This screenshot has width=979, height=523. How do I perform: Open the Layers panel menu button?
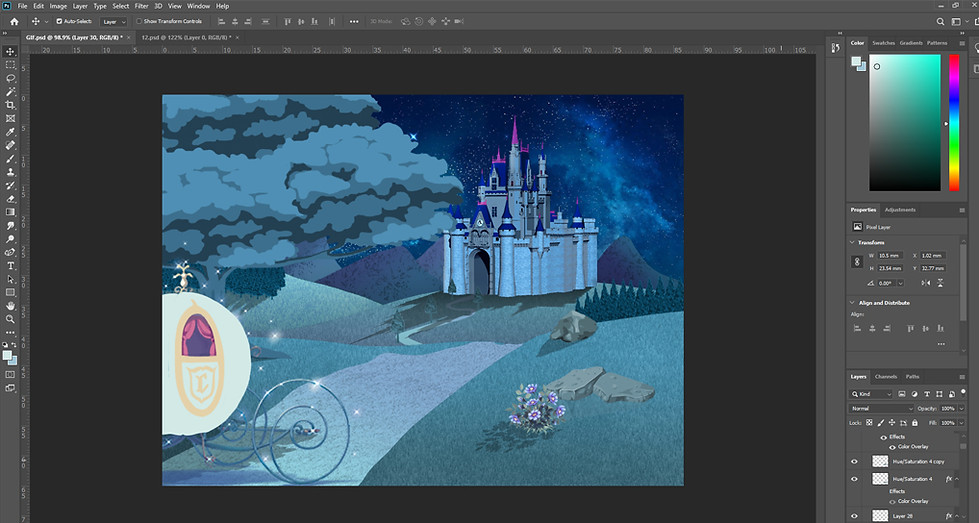[962, 377]
